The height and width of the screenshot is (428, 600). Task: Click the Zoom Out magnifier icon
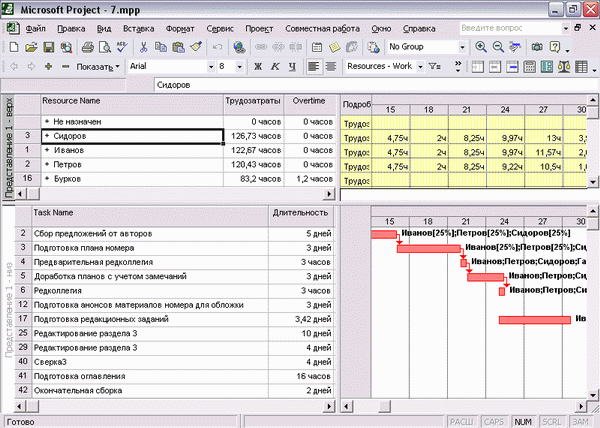coord(498,47)
